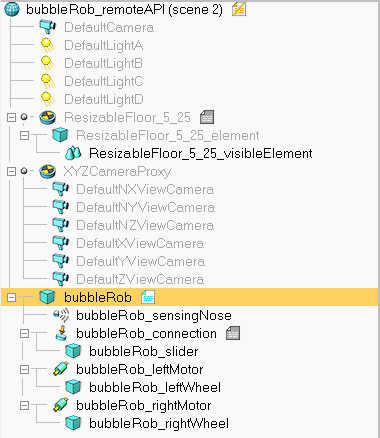Collapse the bubbleRob_rightMotor node
The width and height of the screenshot is (380, 438).
(24, 405)
